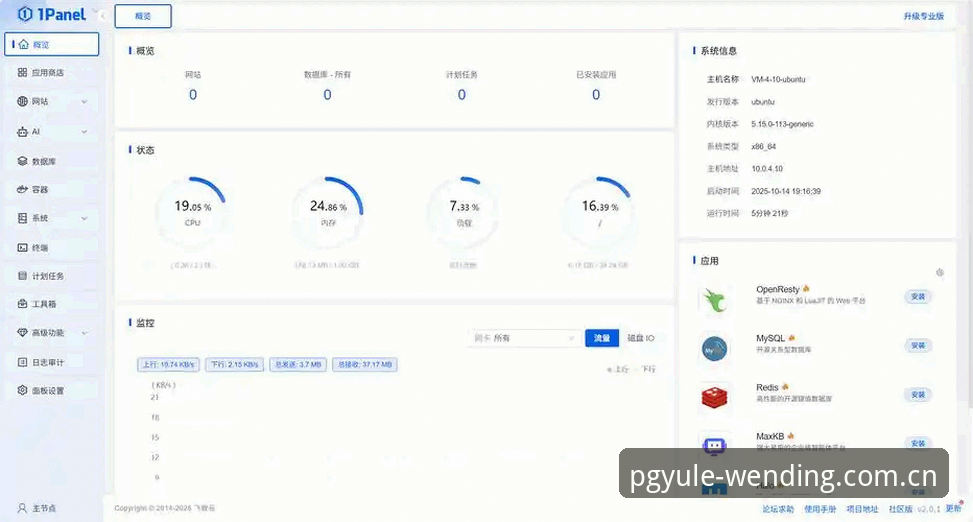Select the 网站 globe icon
Image resolution: width=973 pixels, height=522 pixels.
[x=22, y=101]
